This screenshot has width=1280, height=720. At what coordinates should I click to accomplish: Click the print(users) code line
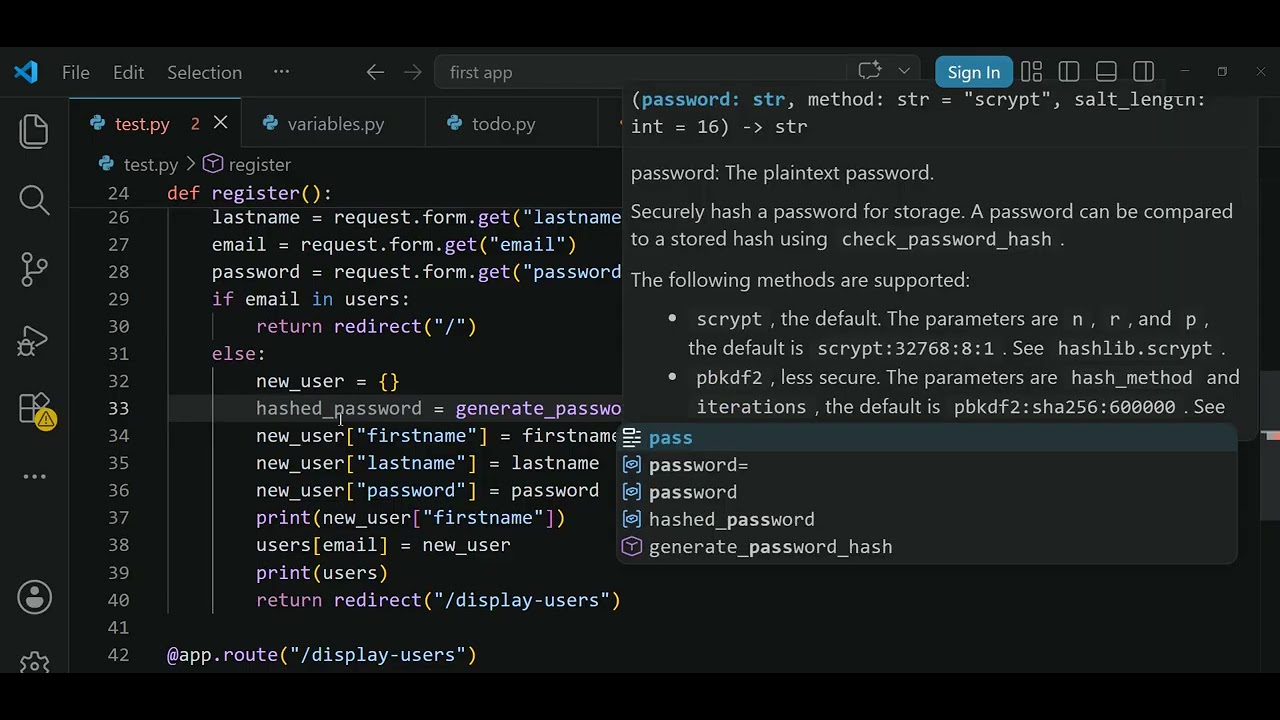[321, 573]
